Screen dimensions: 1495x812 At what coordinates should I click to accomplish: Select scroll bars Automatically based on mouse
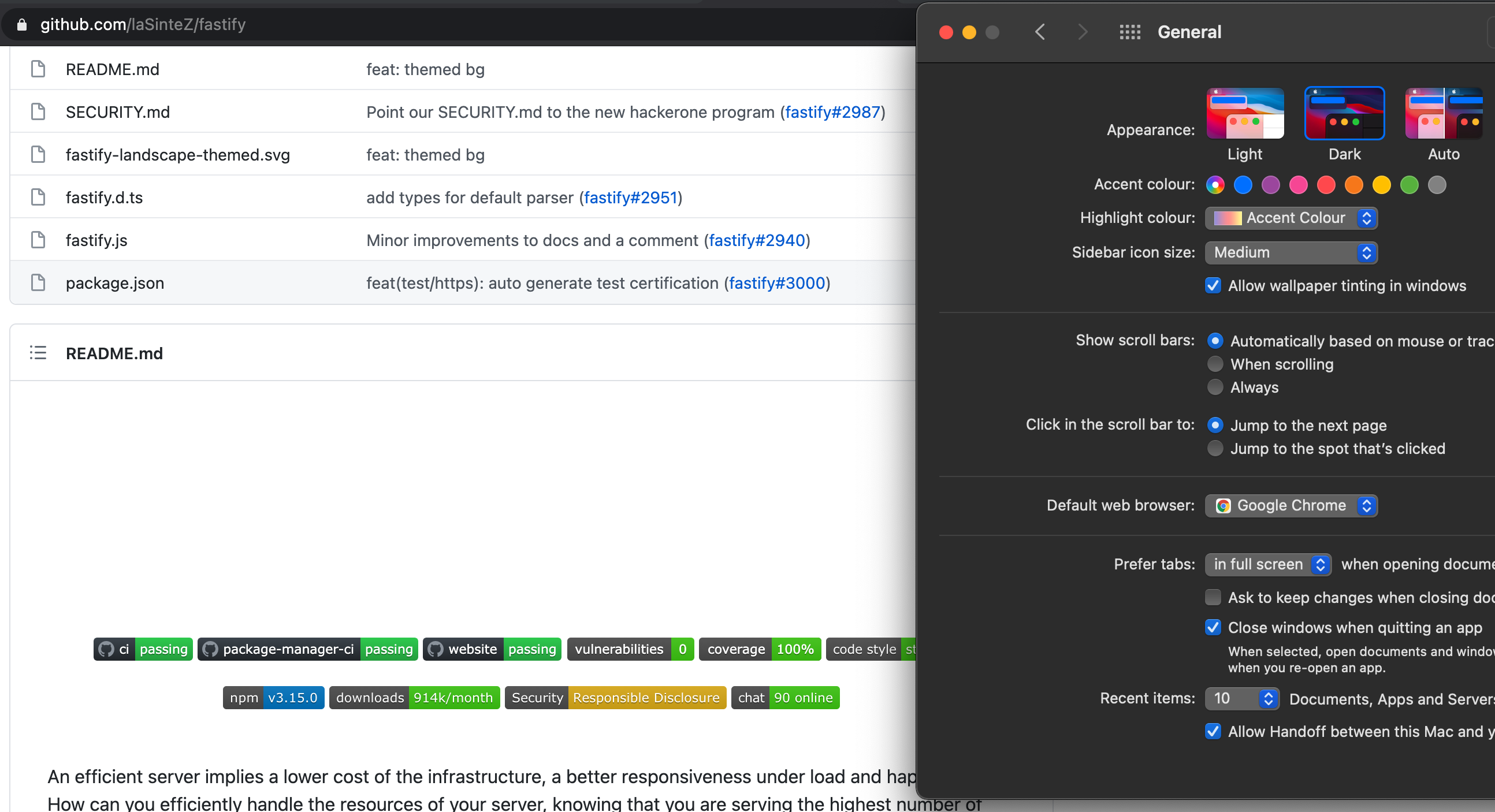pos(1215,341)
